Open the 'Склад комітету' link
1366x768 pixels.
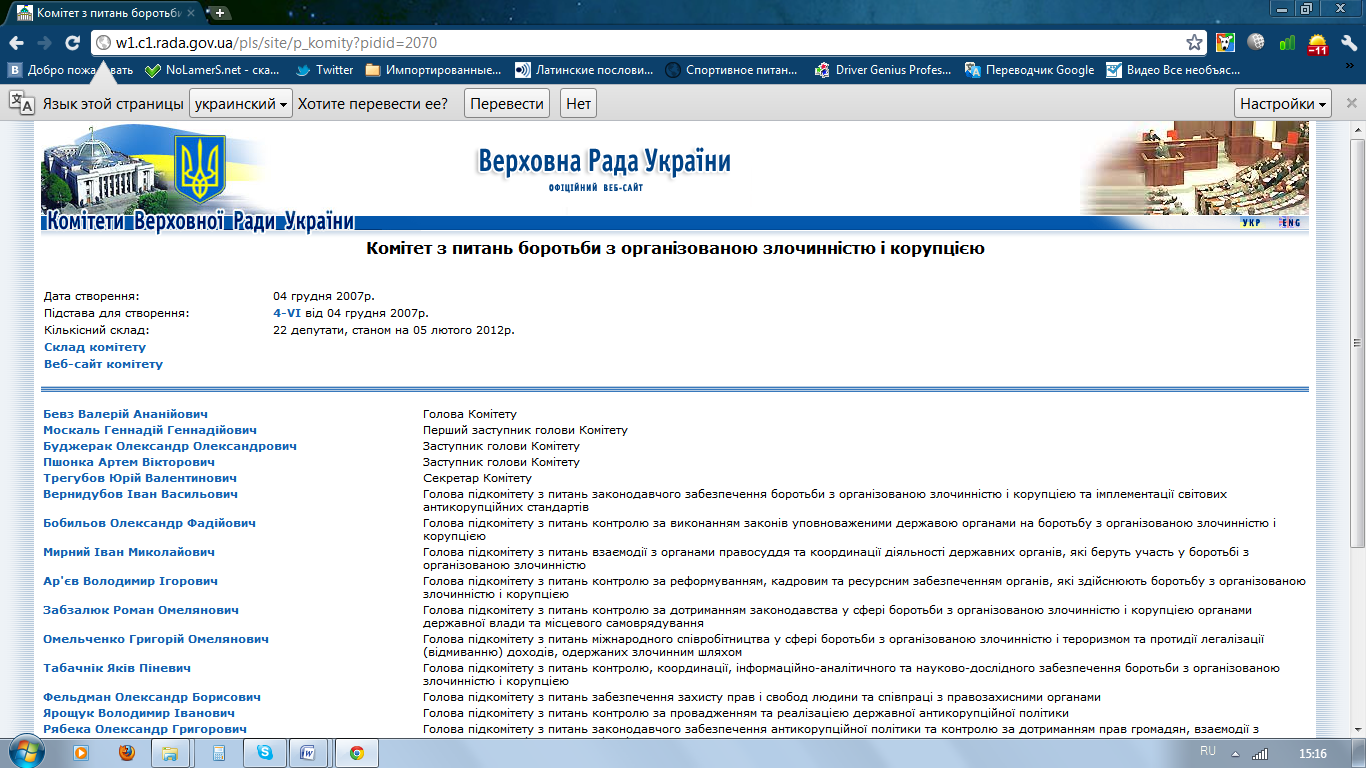(x=95, y=347)
